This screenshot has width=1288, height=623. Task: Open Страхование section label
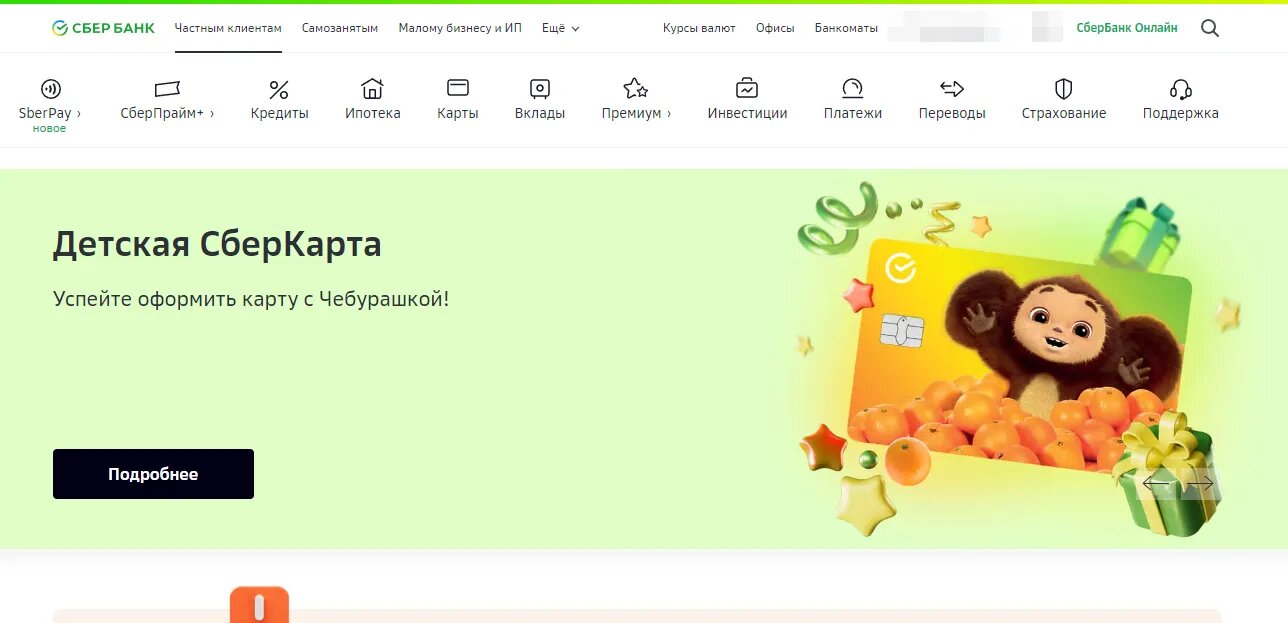[x=1064, y=113]
